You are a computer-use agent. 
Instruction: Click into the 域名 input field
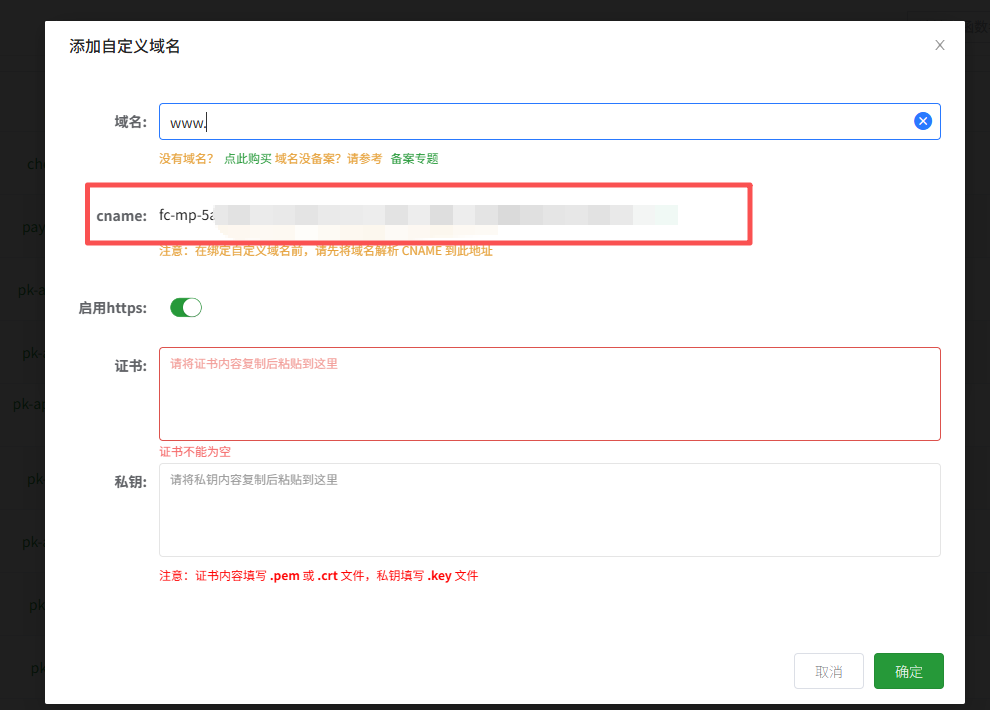(x=540, y=121)
